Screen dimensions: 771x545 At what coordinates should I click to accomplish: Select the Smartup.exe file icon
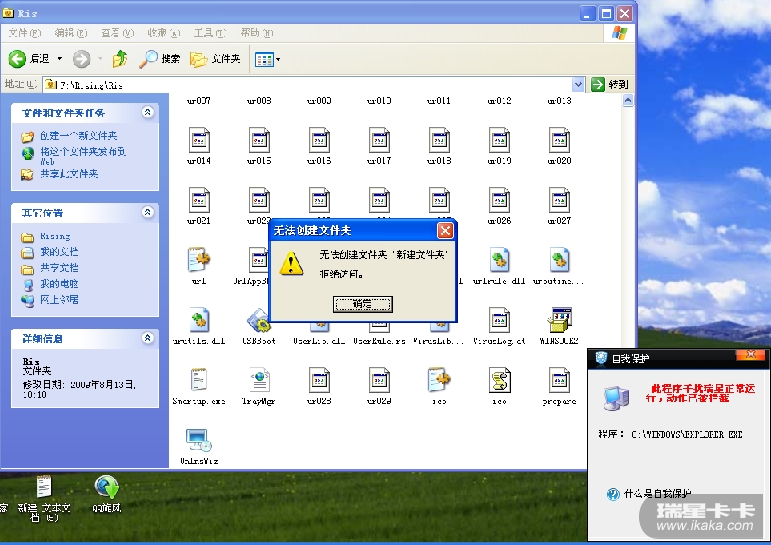click(198, 380)
